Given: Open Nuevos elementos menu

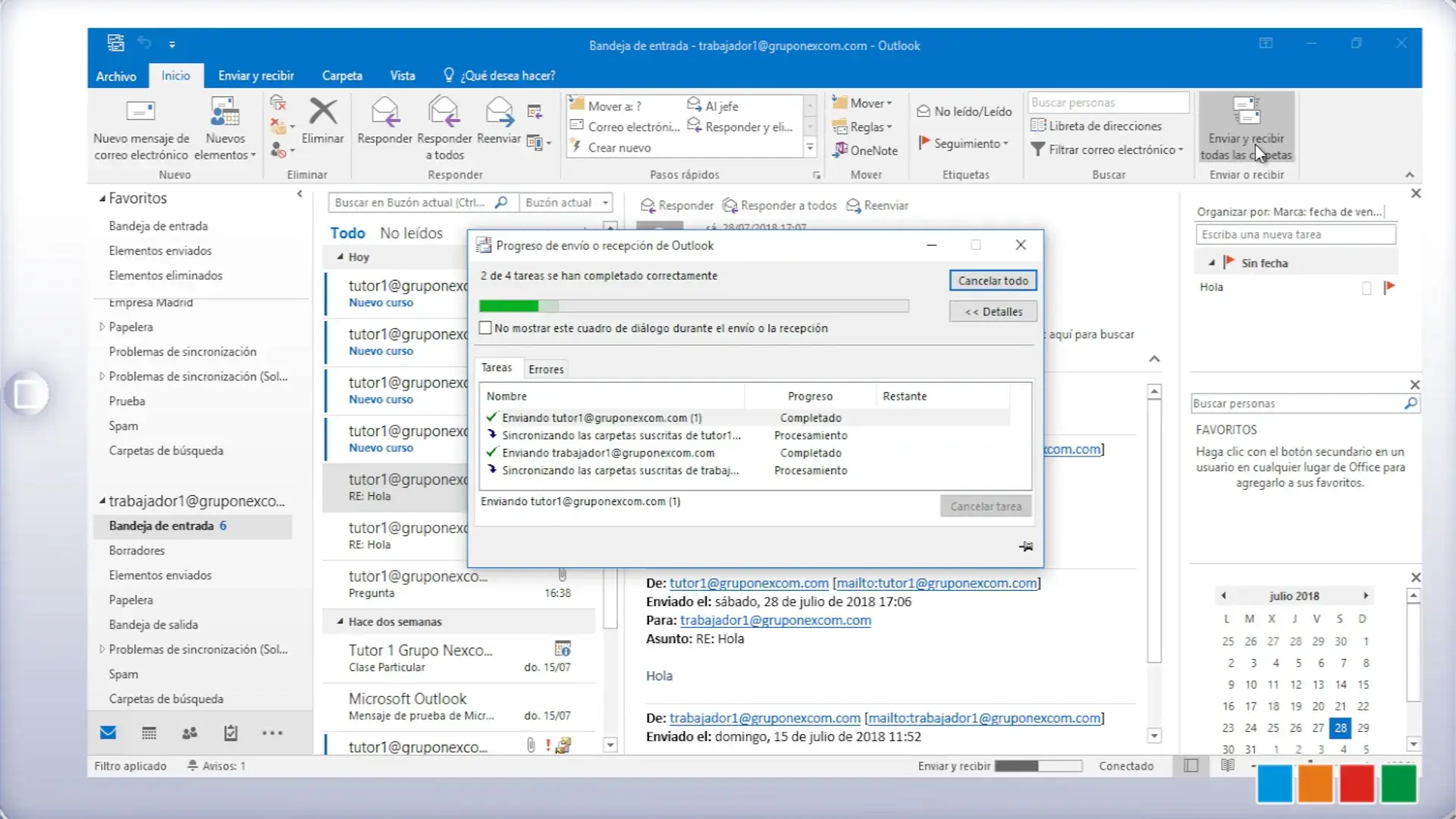Looking at the screenshot, I should point(225,129).
